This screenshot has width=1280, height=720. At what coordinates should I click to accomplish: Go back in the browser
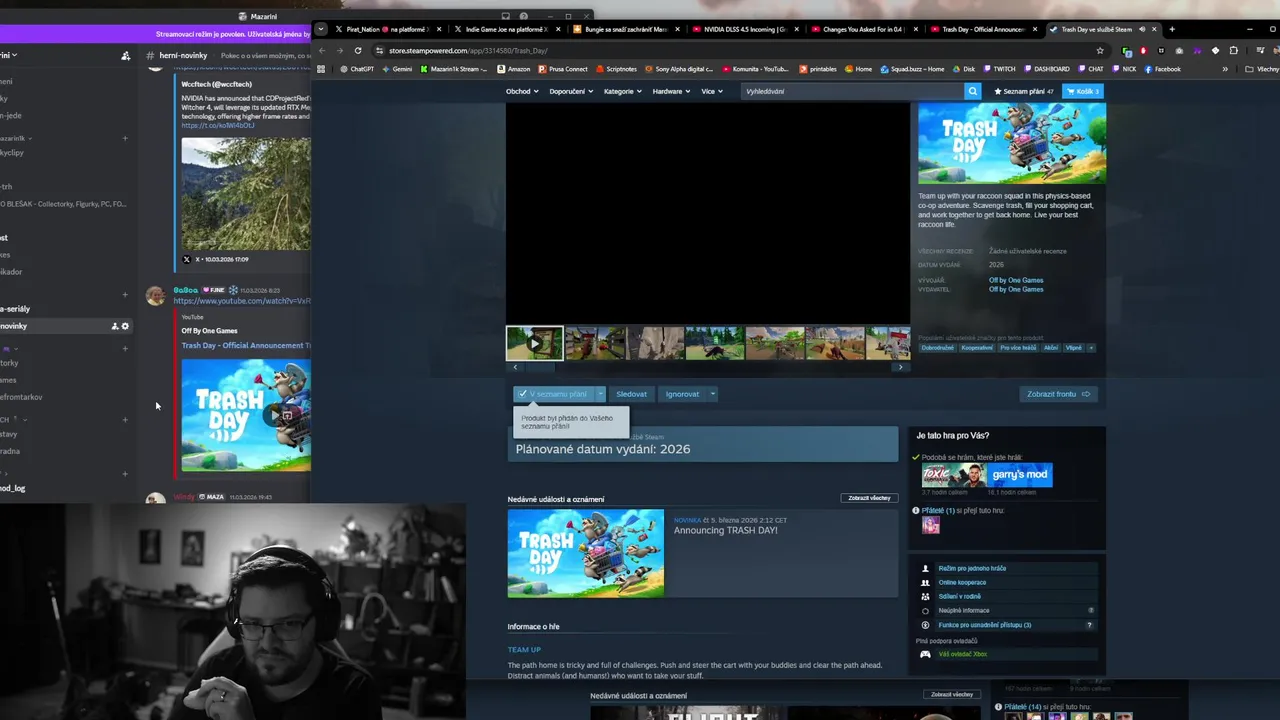tap(322, 50)
